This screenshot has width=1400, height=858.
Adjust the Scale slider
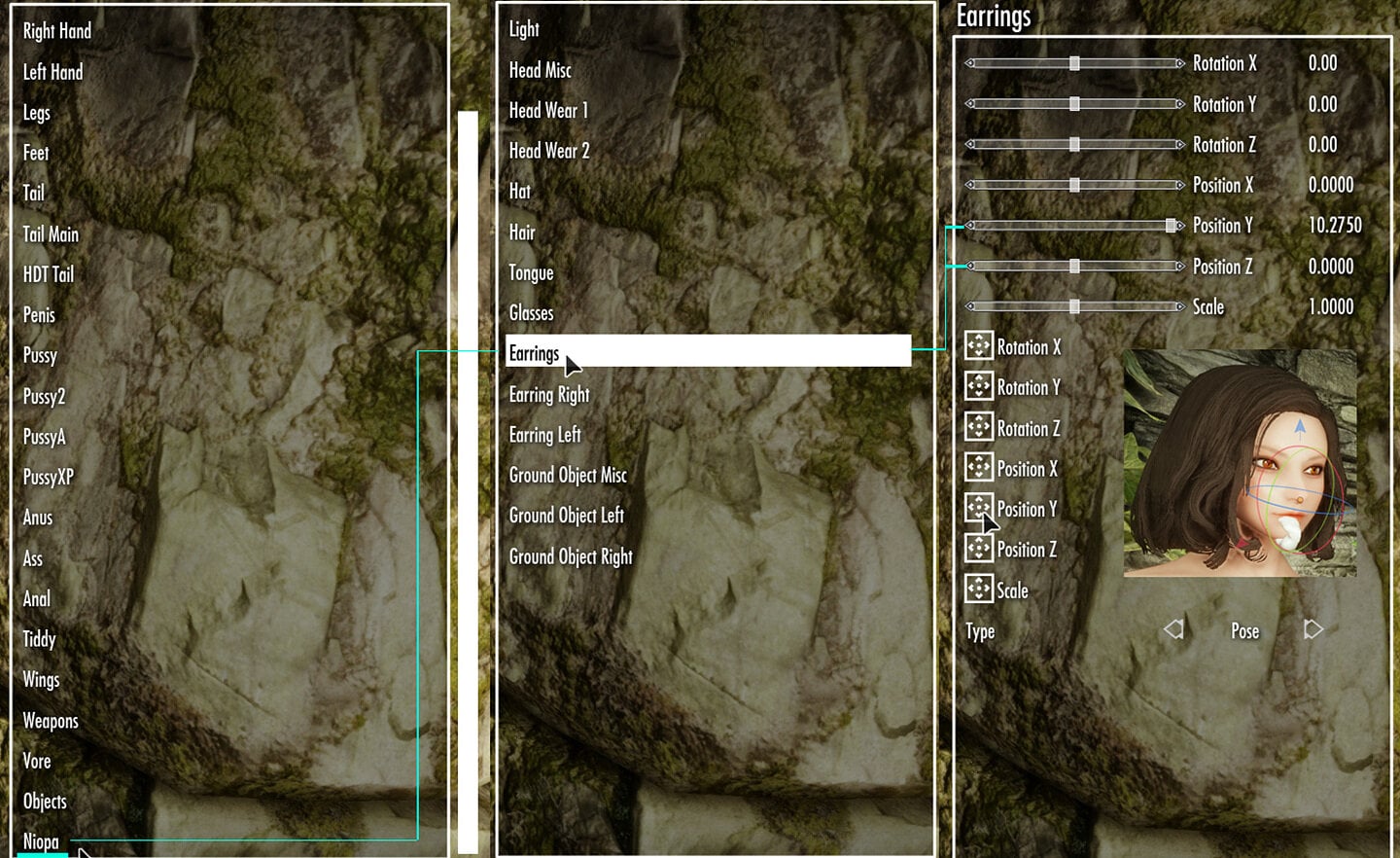pyautogui.click(x=1074, y=306)
